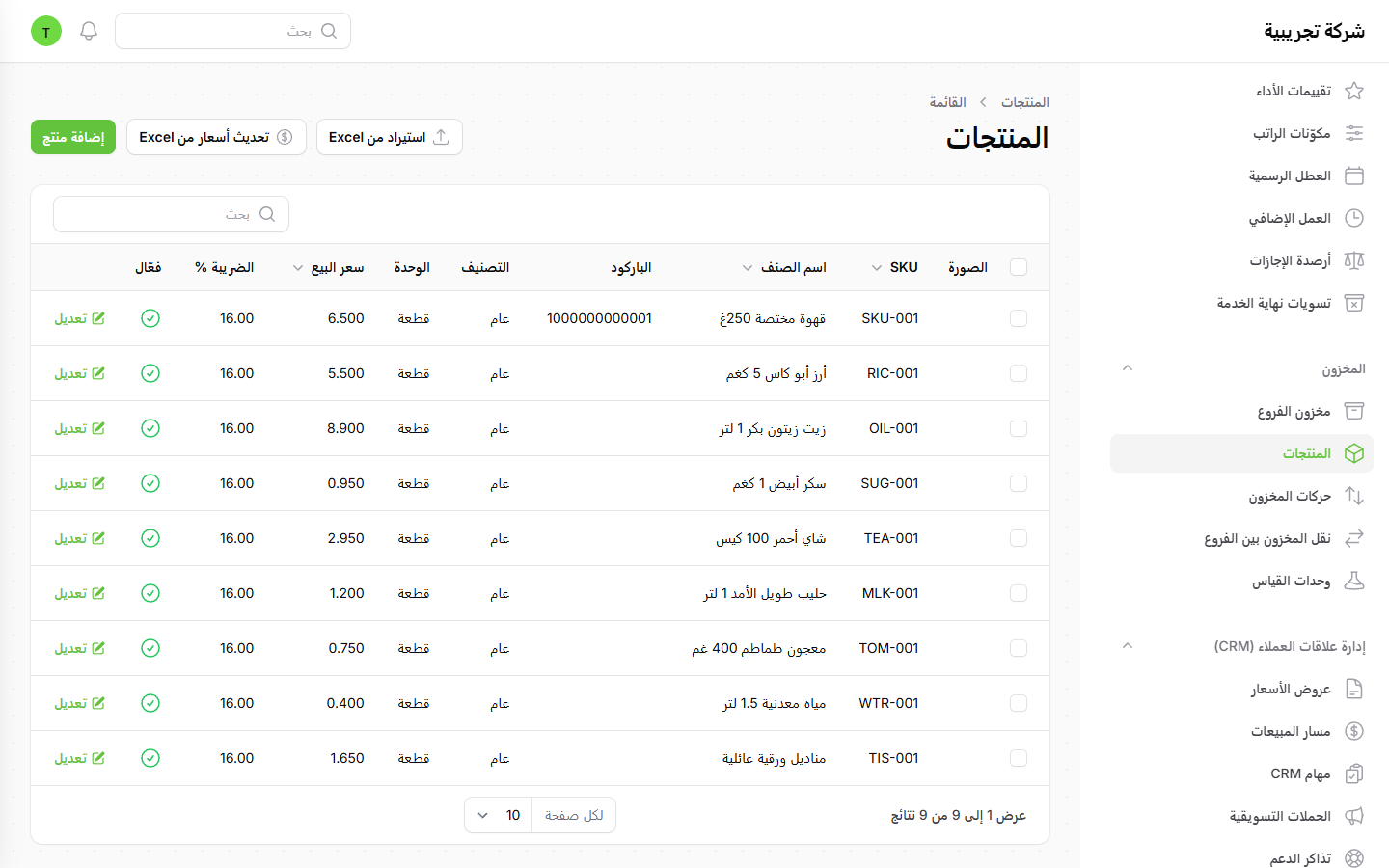
Task: Focus the top global search field
Action: (232, 31)
